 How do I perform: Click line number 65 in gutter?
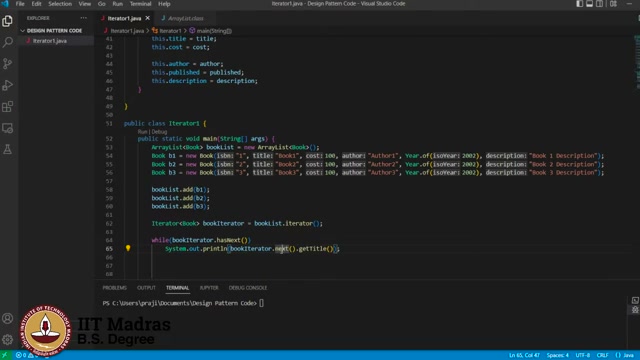[109, 249]
